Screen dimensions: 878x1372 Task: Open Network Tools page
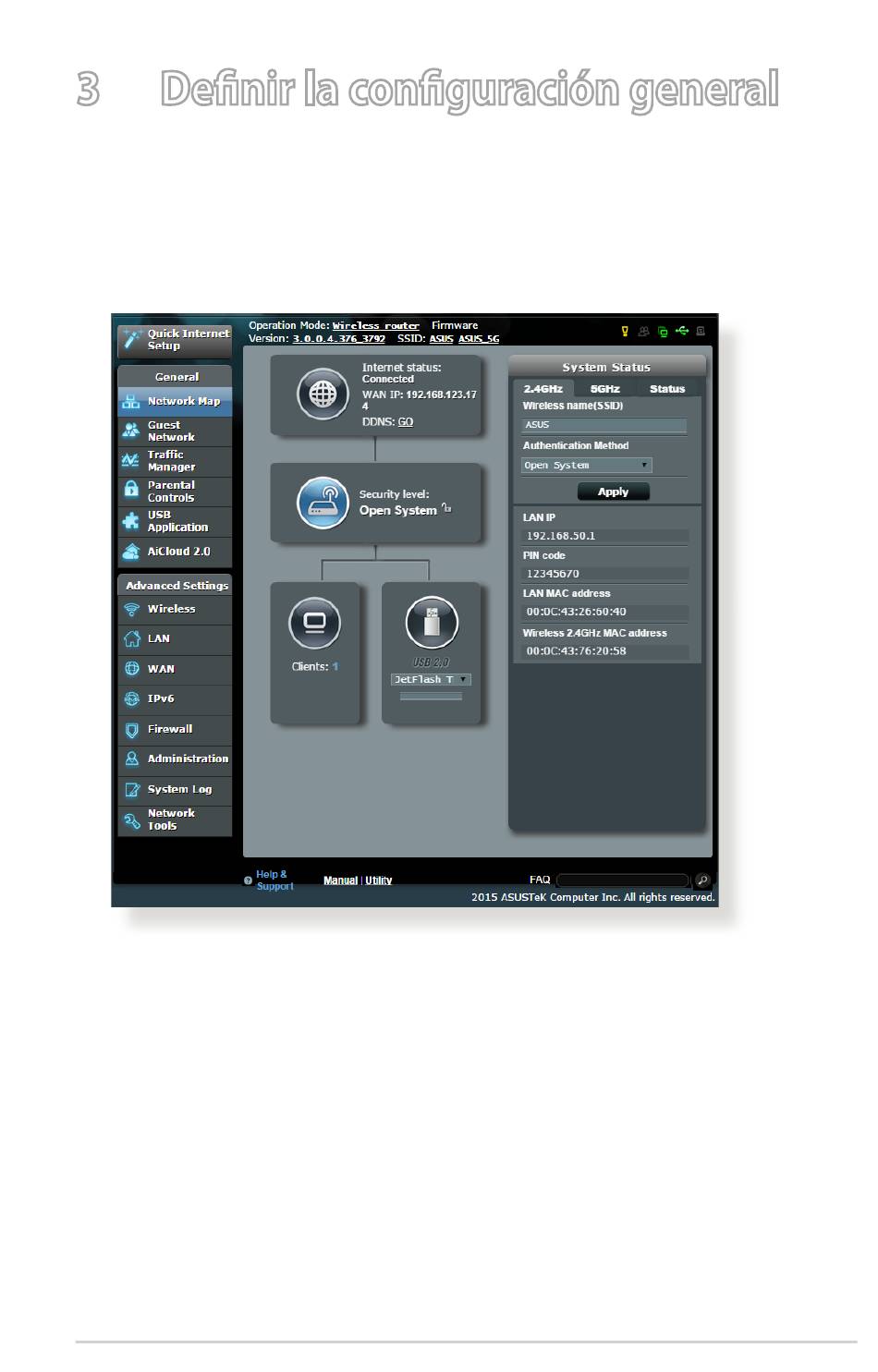coord(175,820)
